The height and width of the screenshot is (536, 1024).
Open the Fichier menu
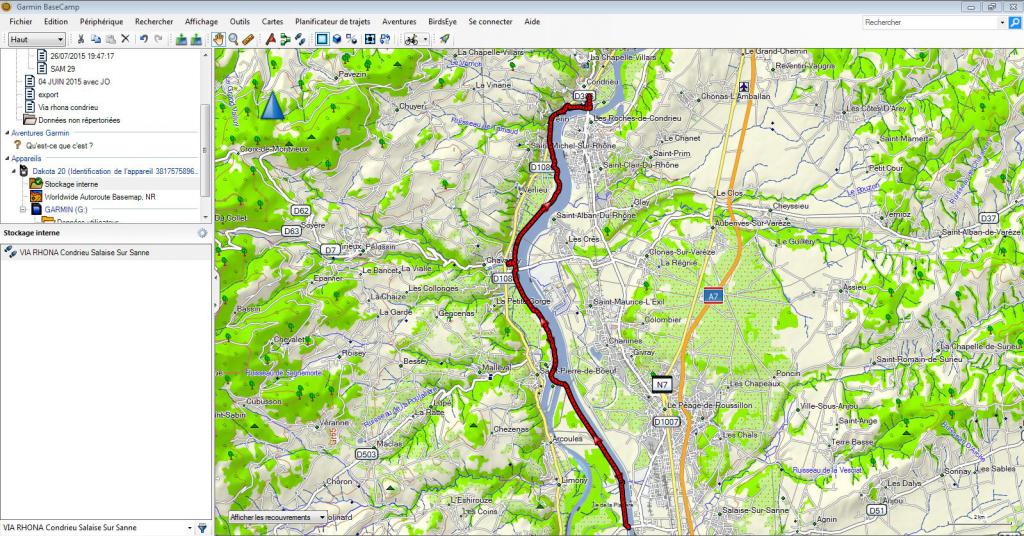pos(21,22)
